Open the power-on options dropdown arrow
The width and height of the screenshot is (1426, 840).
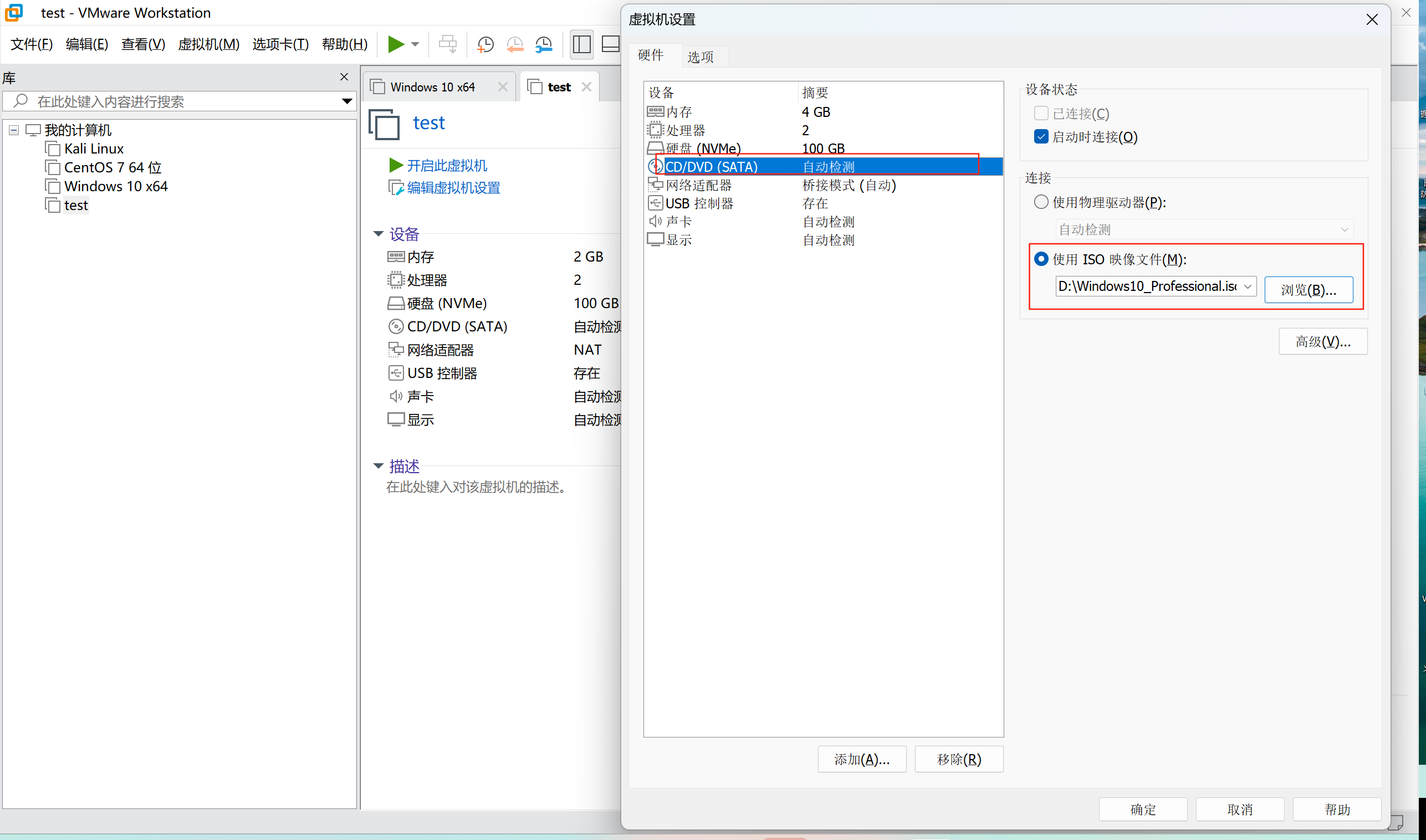pos(415,44)
